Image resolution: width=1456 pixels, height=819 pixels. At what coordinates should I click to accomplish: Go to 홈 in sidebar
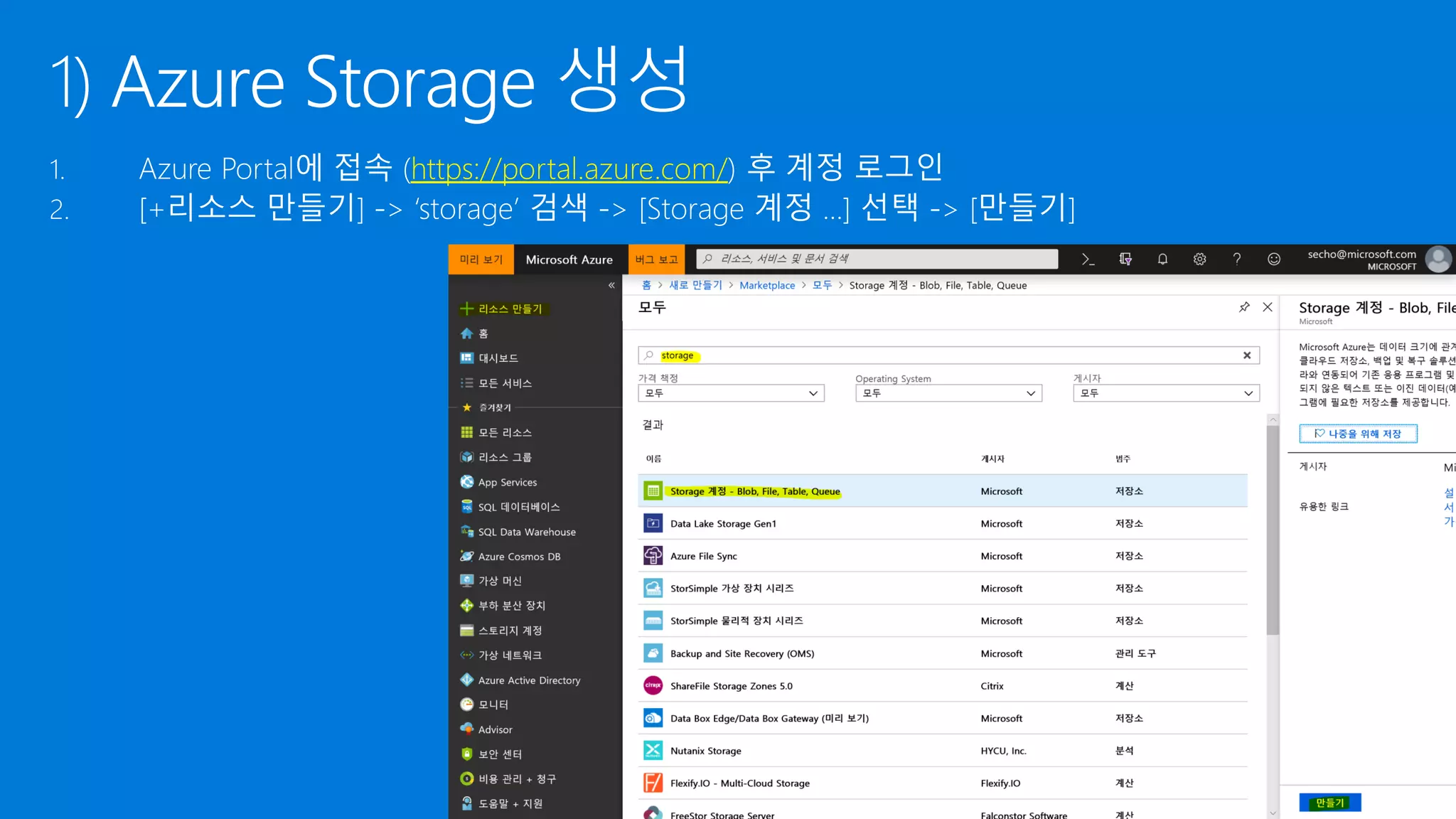[474, 333]
